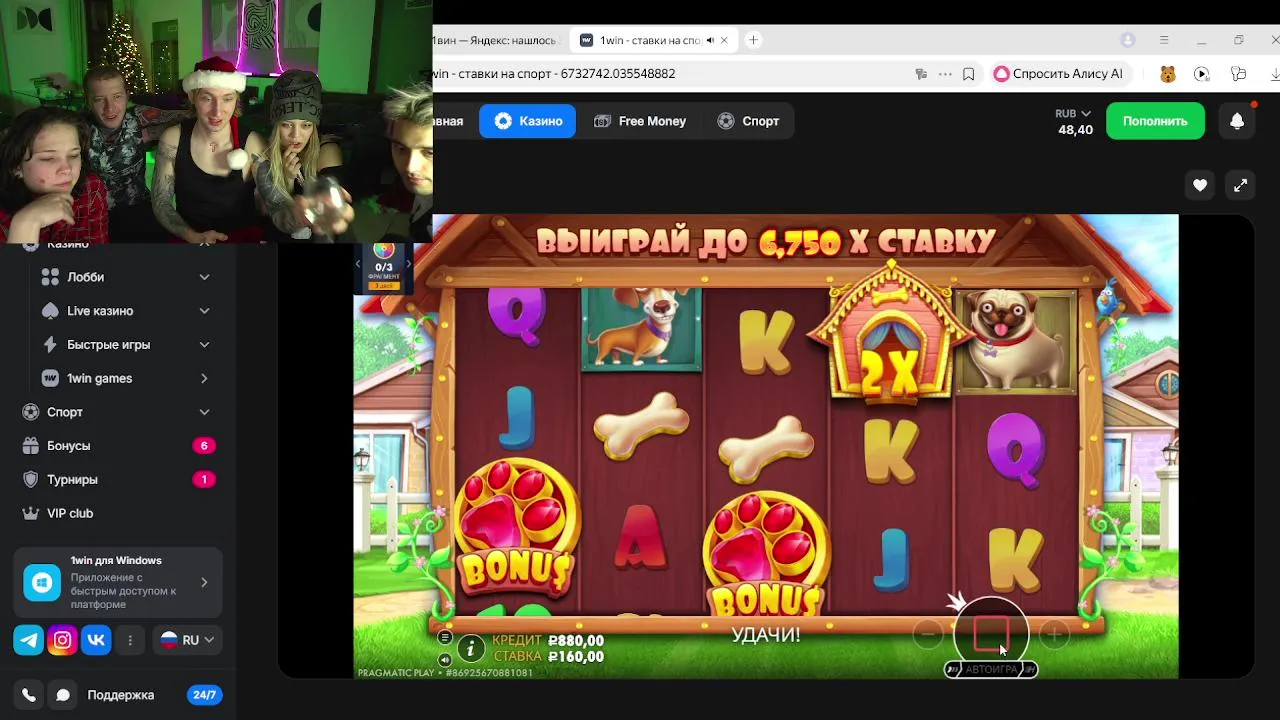Open the browser profile icon
Viewport: 1280px width, 720px height.
pyautogui.click(x=1128, y=40)
